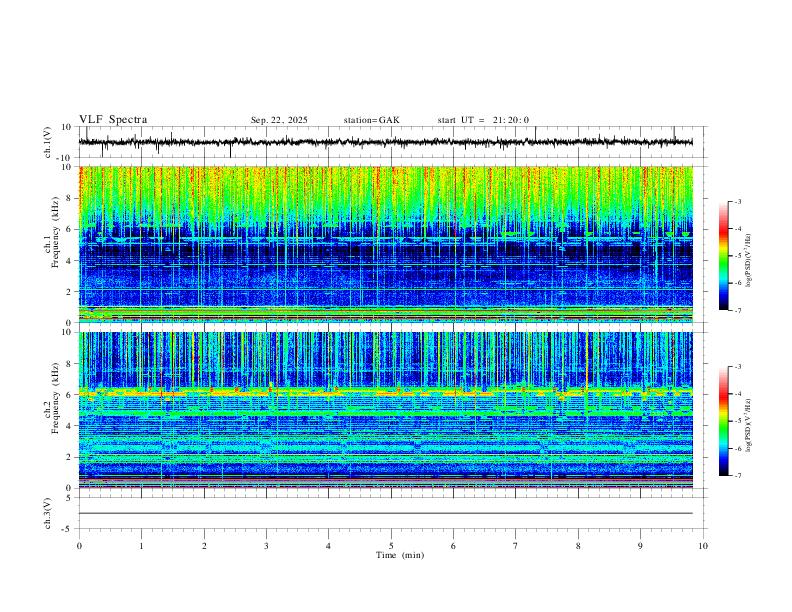
Task: Click time-axis tick label '9'
Action: point(640,546)
